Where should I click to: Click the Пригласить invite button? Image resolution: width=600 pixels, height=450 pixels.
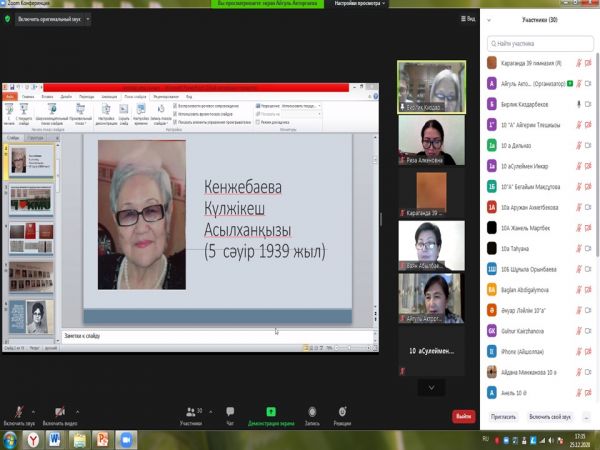coord(504,416)
